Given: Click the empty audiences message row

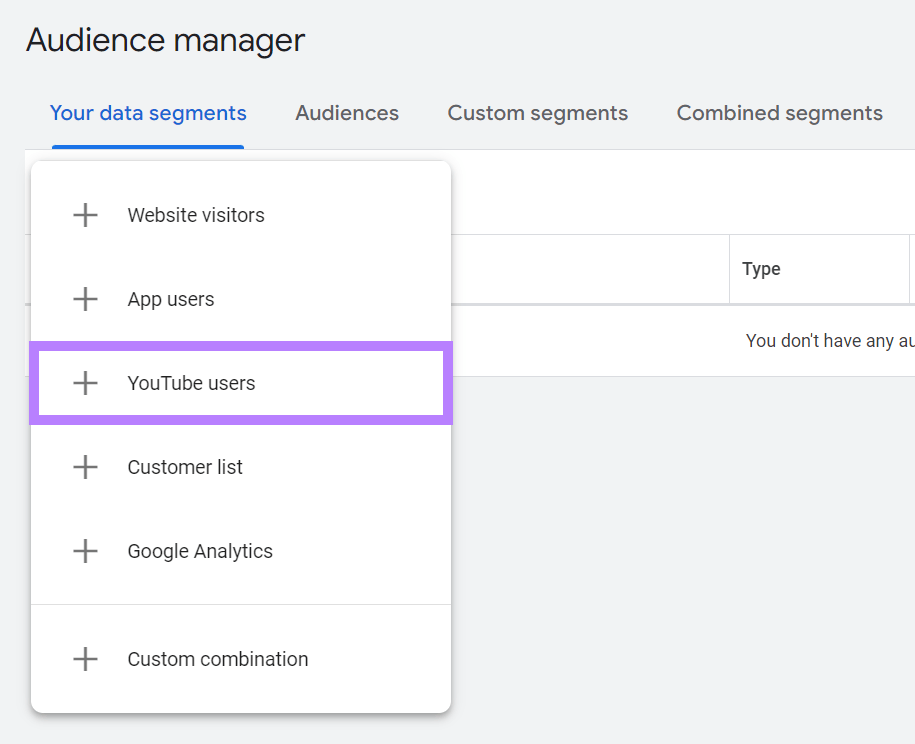Looking at the screenshot, I should [828, 340].
